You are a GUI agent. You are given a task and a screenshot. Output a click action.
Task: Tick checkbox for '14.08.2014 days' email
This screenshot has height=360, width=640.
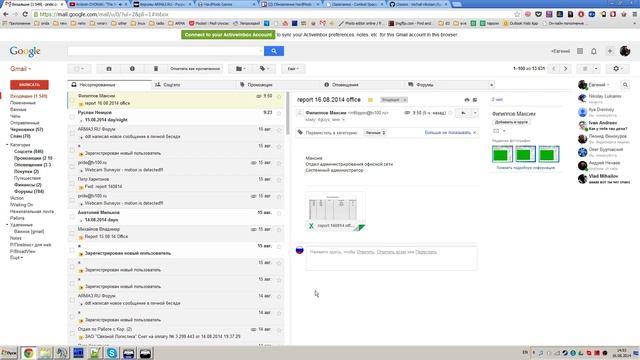(x=72, y=216)
